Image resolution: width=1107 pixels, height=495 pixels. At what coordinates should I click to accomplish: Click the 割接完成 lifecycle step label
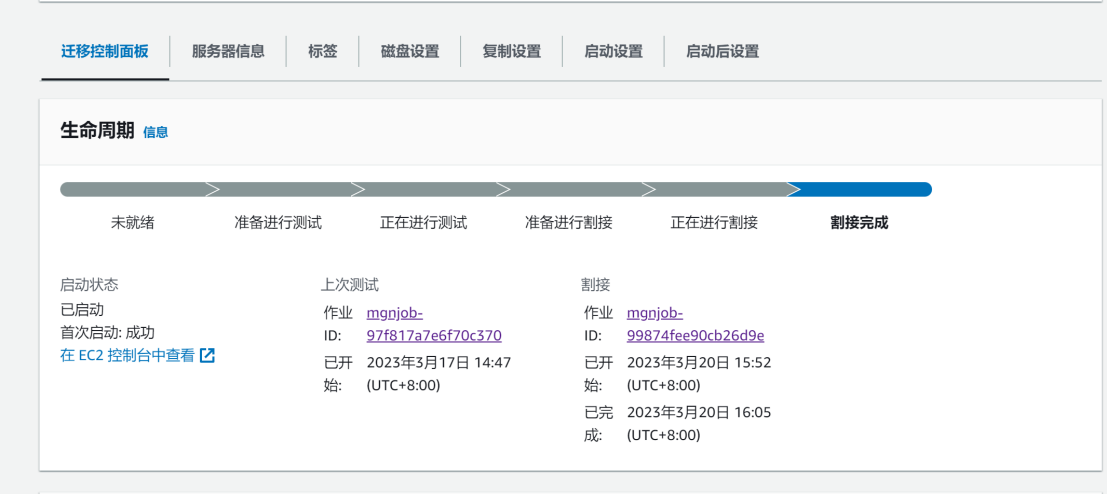coord(859,223)
